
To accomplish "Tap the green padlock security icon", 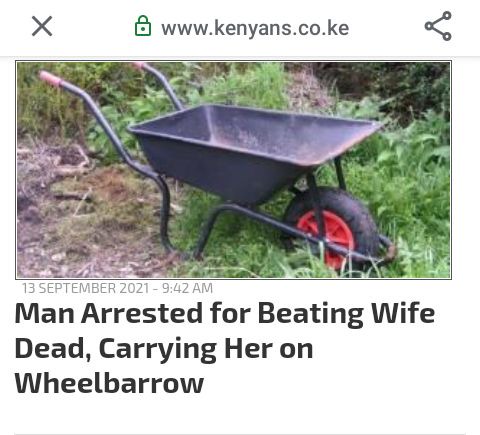I will (143, 26).
